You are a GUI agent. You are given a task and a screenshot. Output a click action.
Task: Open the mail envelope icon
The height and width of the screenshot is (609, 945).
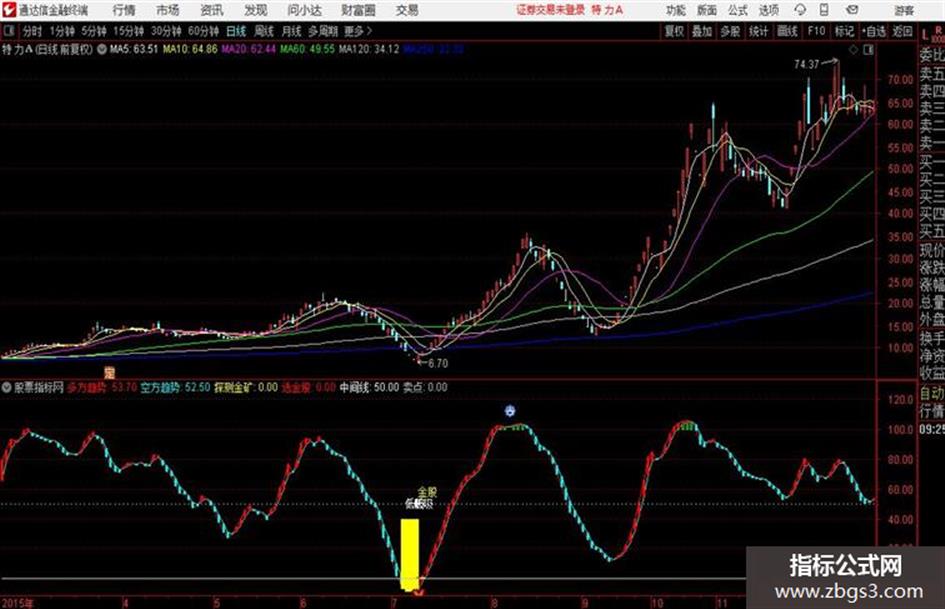click(x=852, y=10)
